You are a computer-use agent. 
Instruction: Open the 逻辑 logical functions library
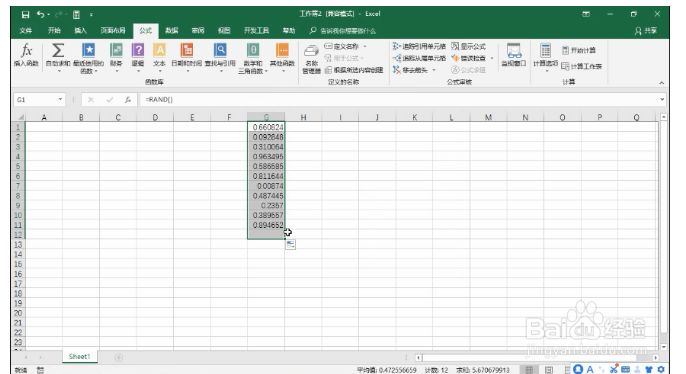pos(138,57)
